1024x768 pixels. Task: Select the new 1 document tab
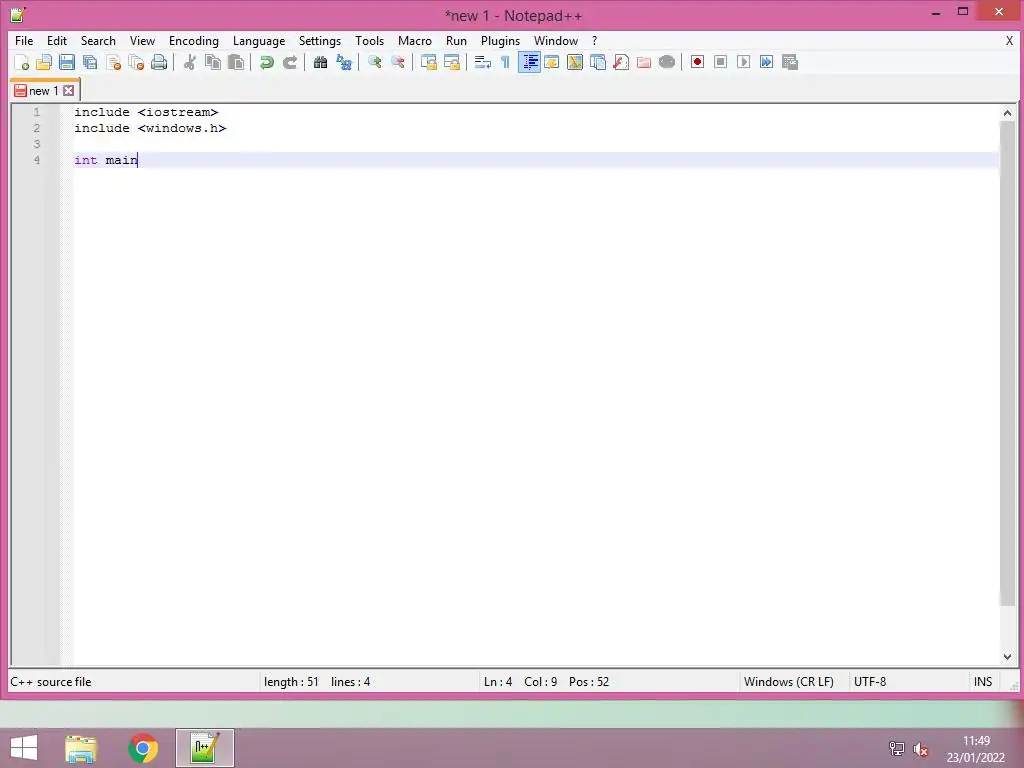tap(44, 90)
